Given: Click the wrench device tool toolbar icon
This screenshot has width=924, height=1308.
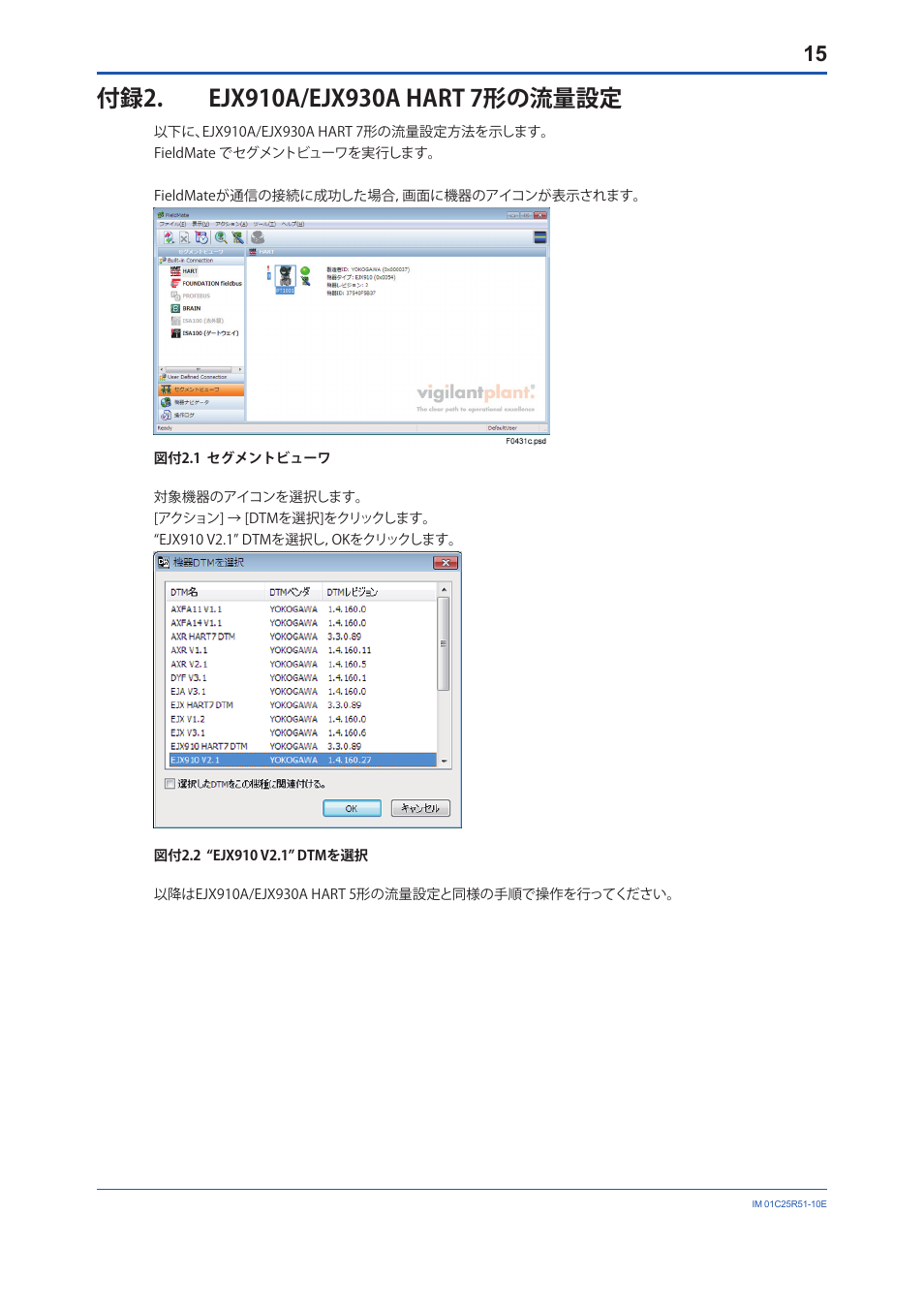Looking at the screenshot, I should (237, 236).
